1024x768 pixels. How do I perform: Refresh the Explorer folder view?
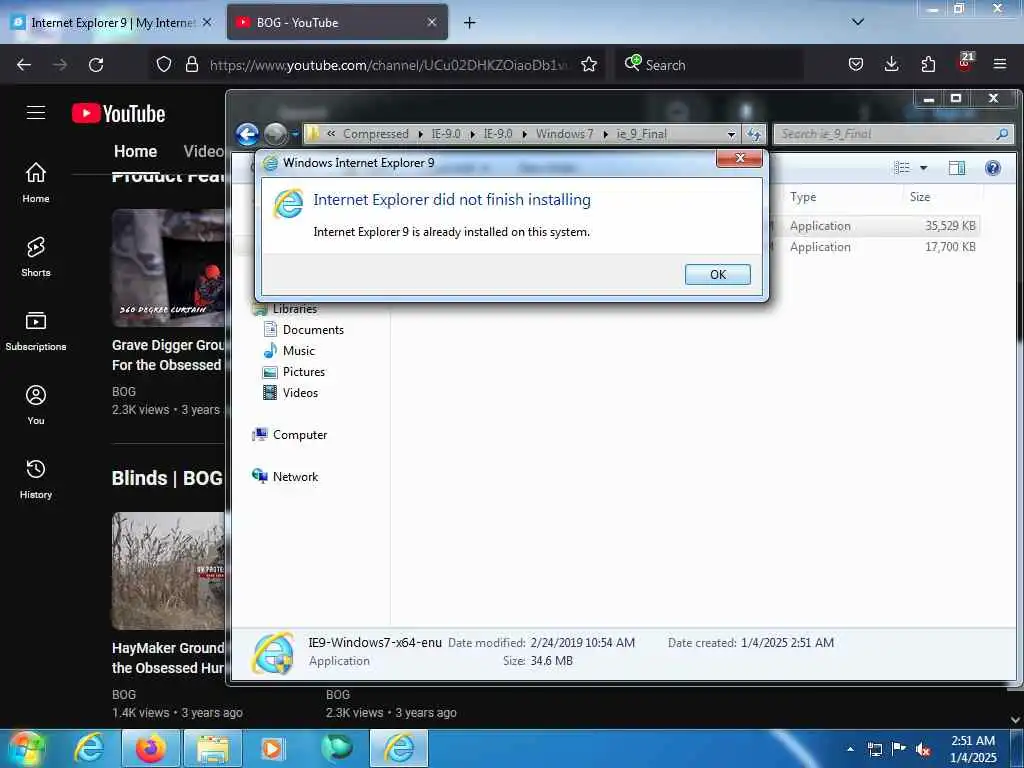[754, 134]
